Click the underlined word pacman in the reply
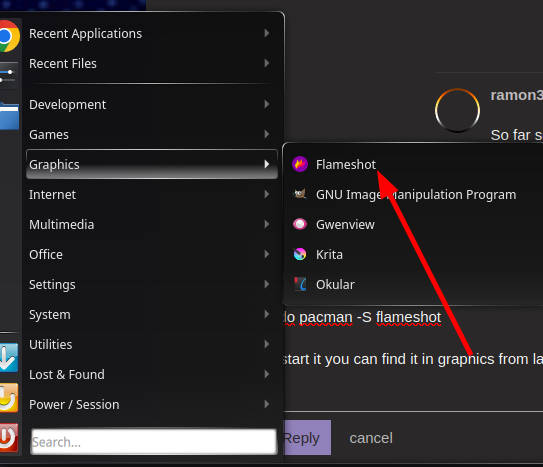 326,318
